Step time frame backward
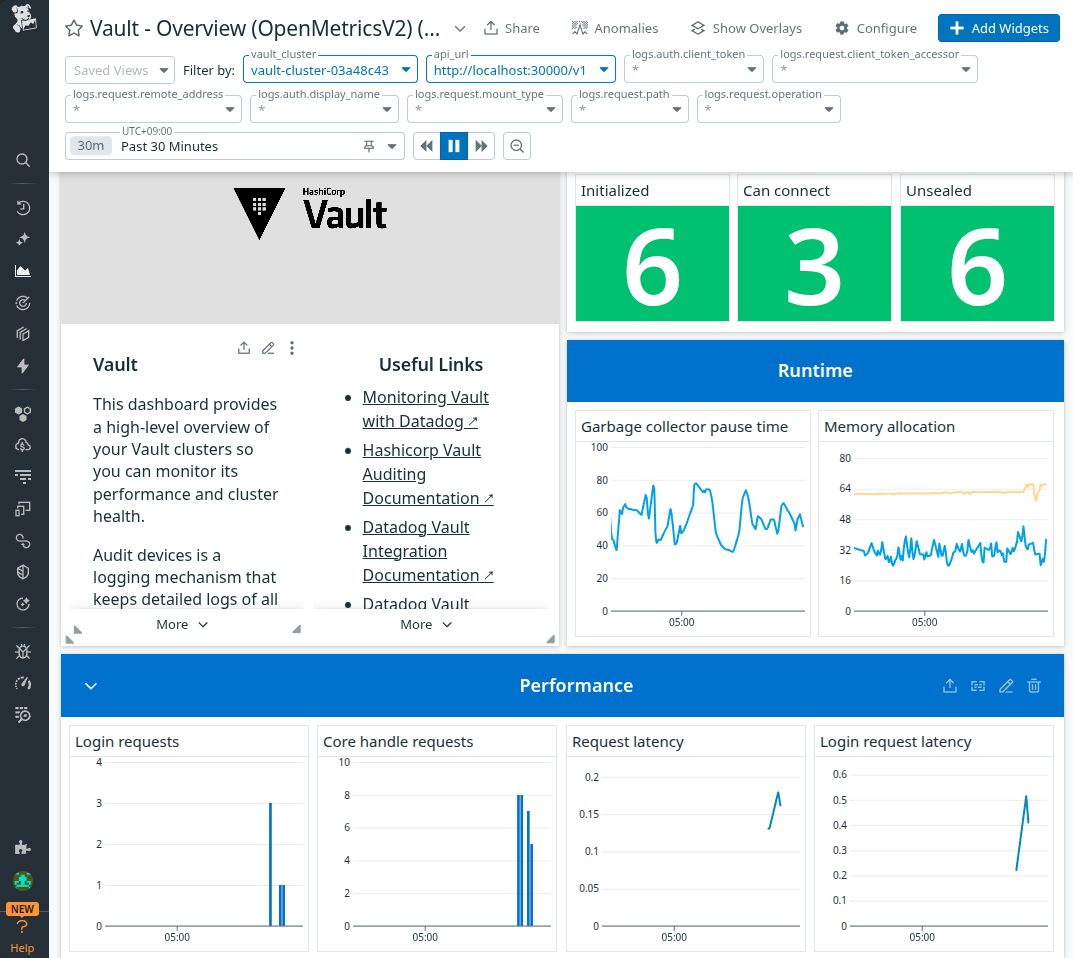 427,146
